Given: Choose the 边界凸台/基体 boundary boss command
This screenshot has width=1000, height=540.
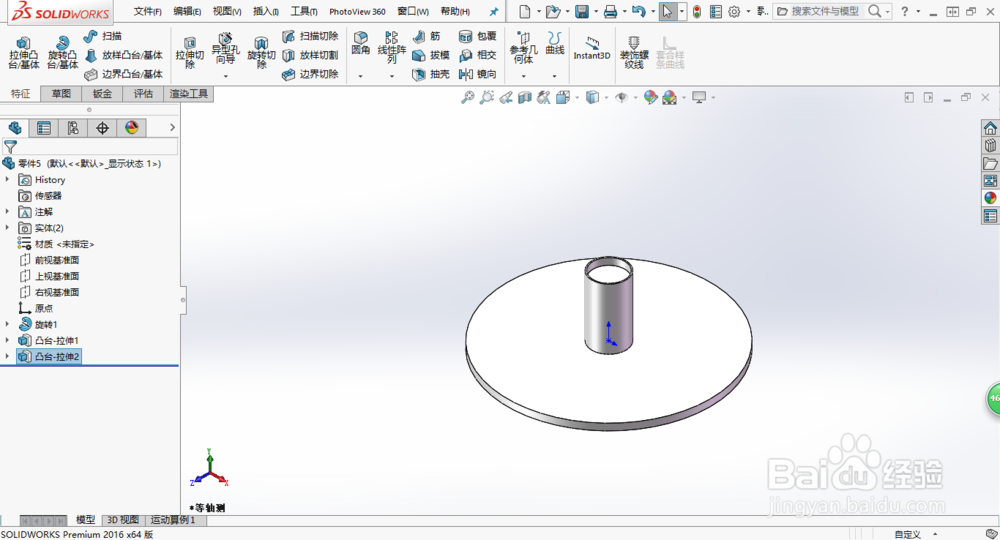Looking at the screenshot, I should pos(124,75).
